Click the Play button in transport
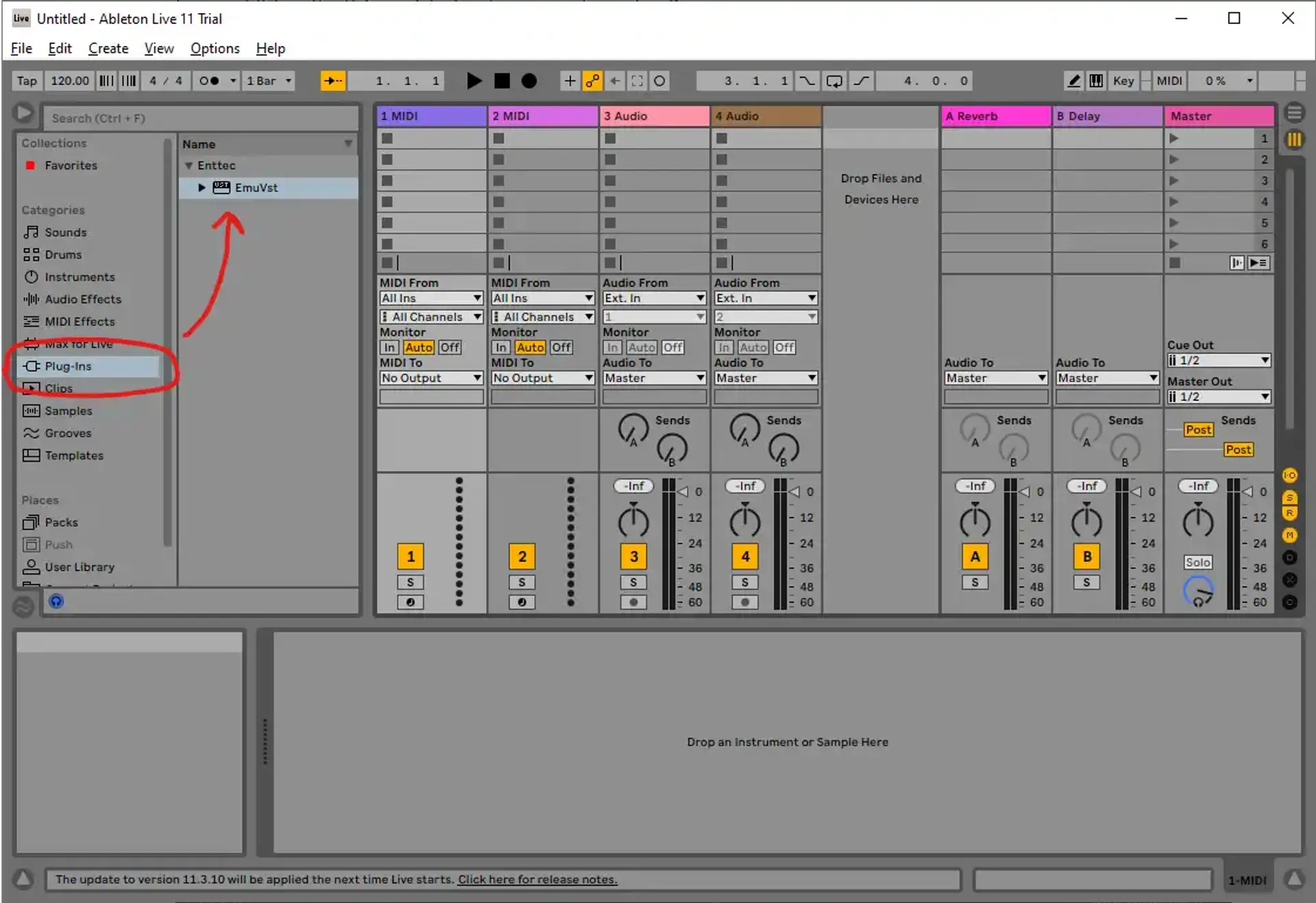Viewport: 1316px width, 903px height. coord(473,81)
